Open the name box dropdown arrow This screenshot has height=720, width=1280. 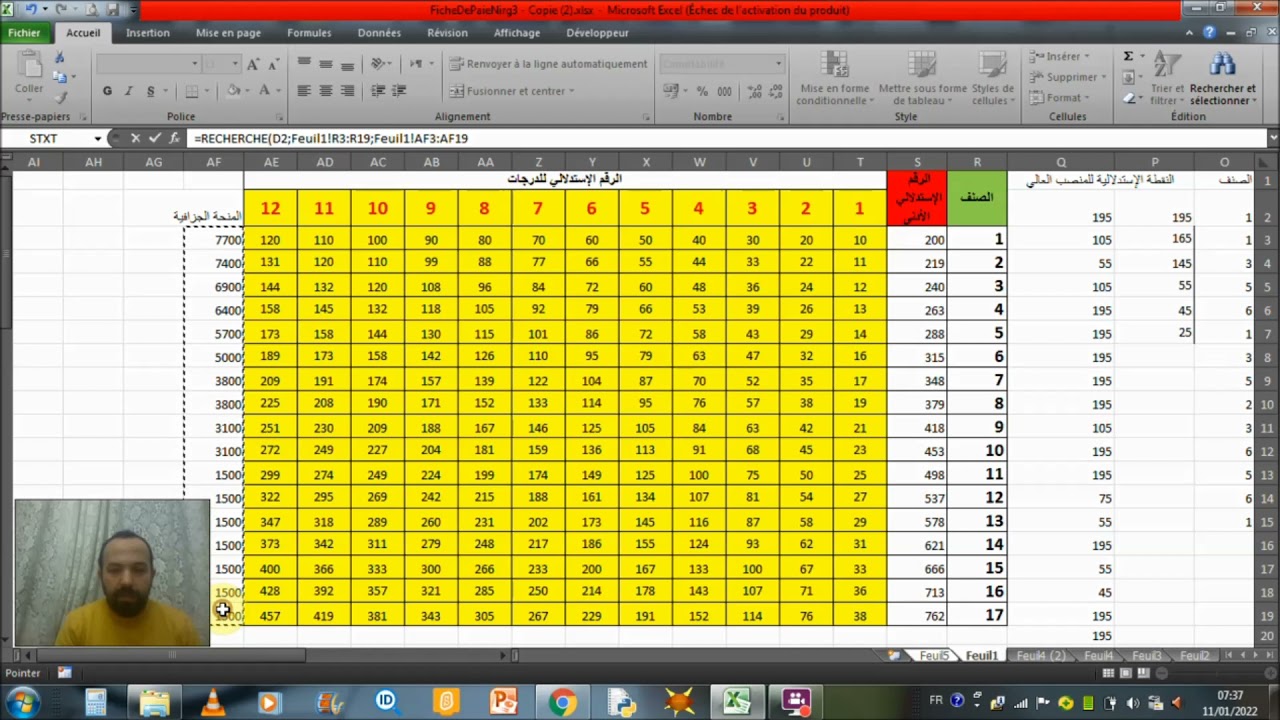click(98, 138)
